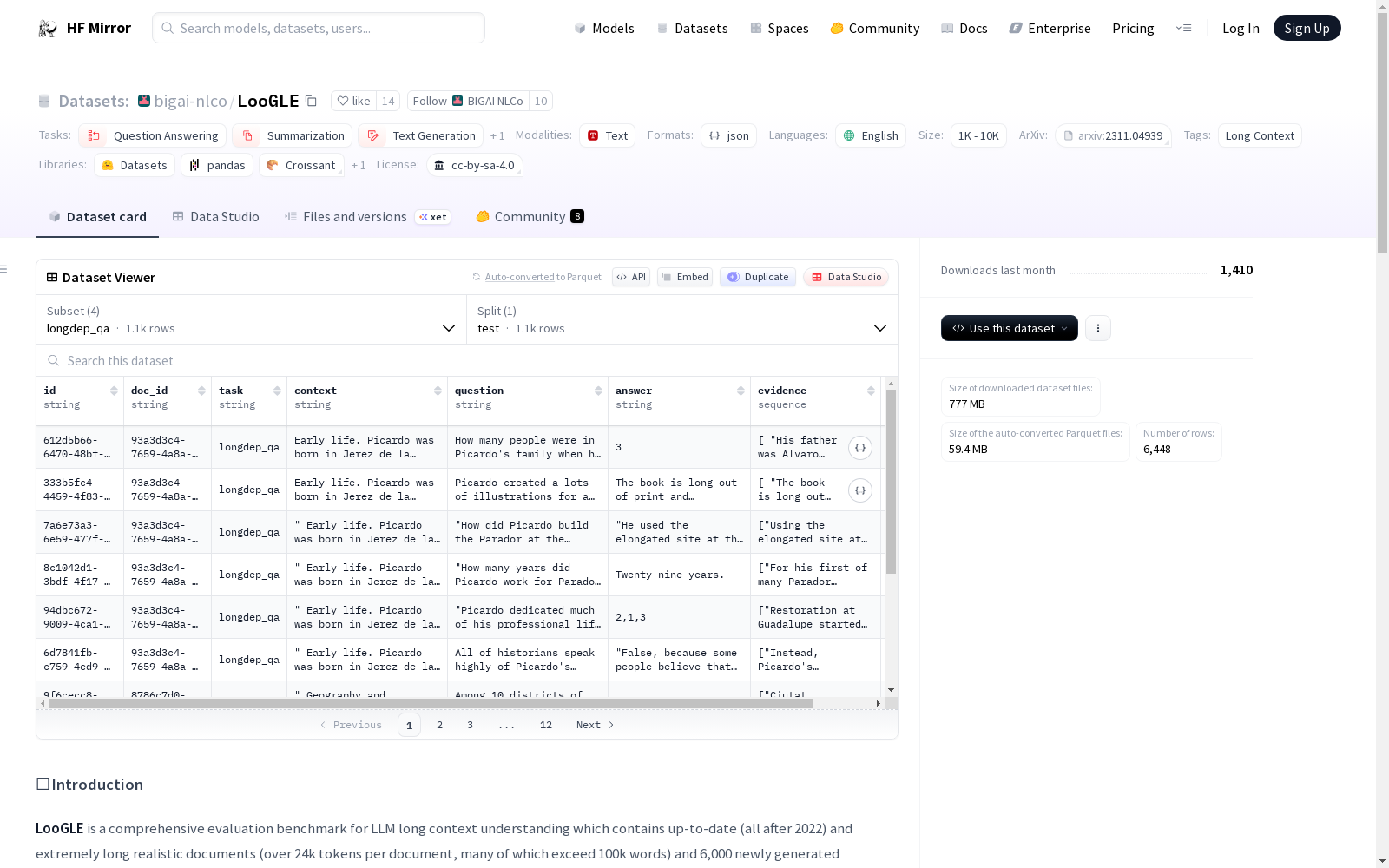Viewport: 1389px width, 868px height.
Task: Sort by question column icon
Action: (598, 391)
